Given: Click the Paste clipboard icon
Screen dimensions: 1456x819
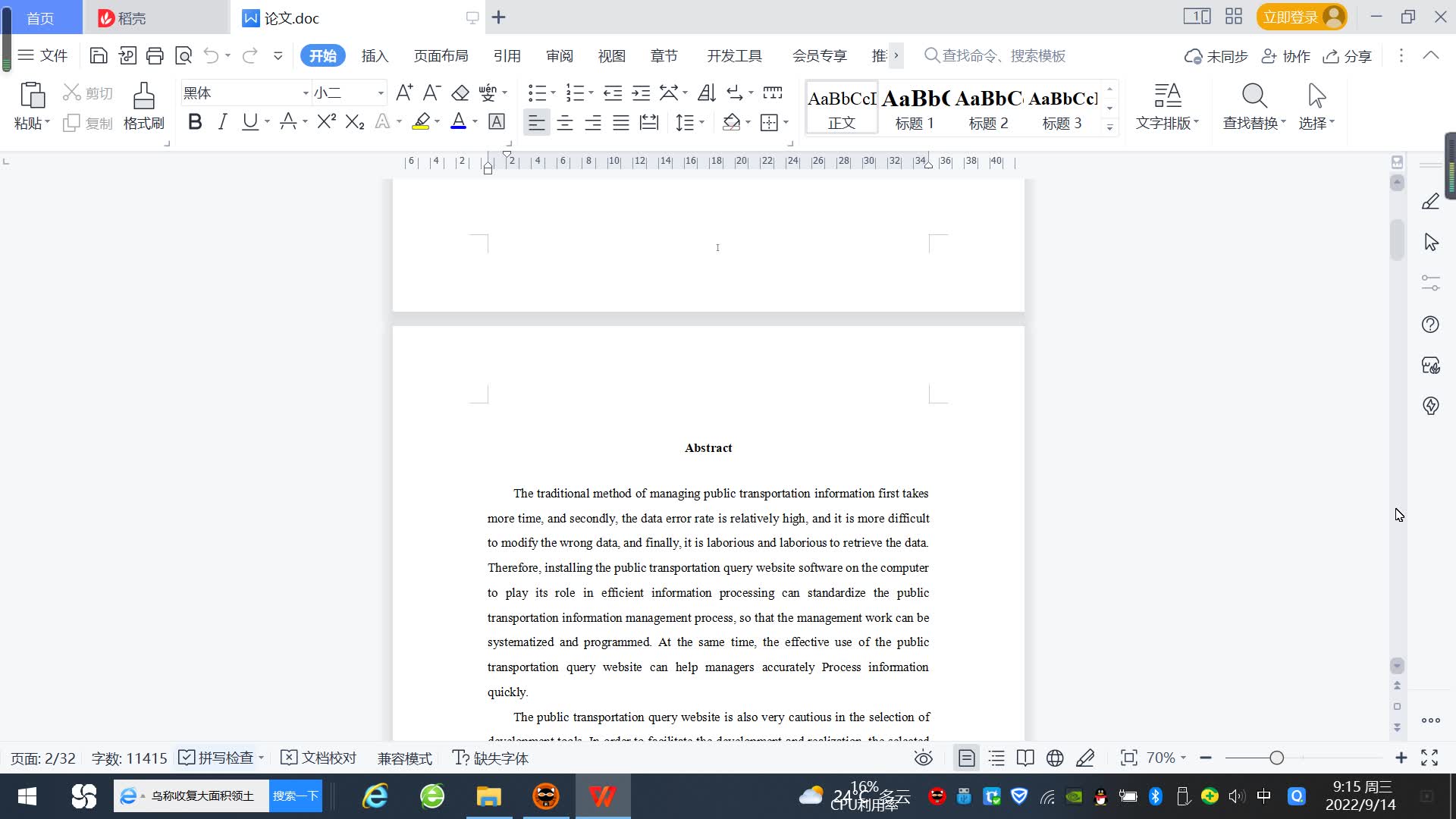Looking at the screenshot, I should (x=32, y=96).
